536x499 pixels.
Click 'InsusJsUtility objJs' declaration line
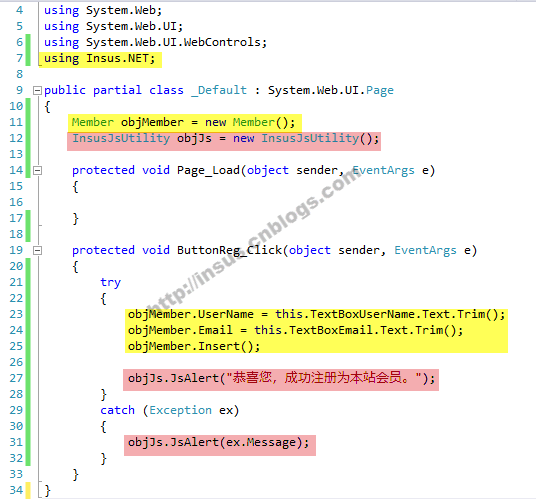[225, 138]
